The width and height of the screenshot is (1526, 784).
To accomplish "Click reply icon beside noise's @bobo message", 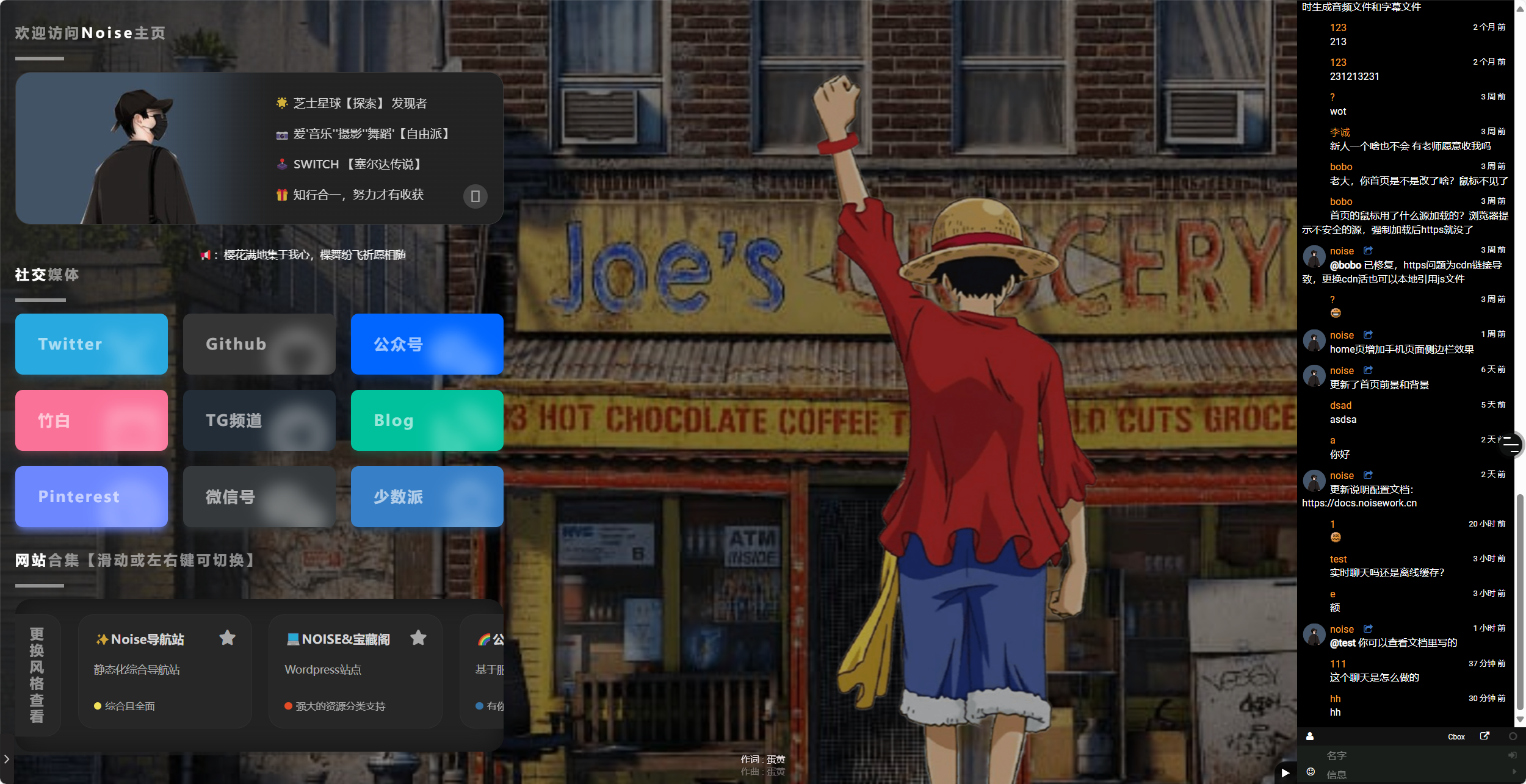I will tap(1368, 251).
